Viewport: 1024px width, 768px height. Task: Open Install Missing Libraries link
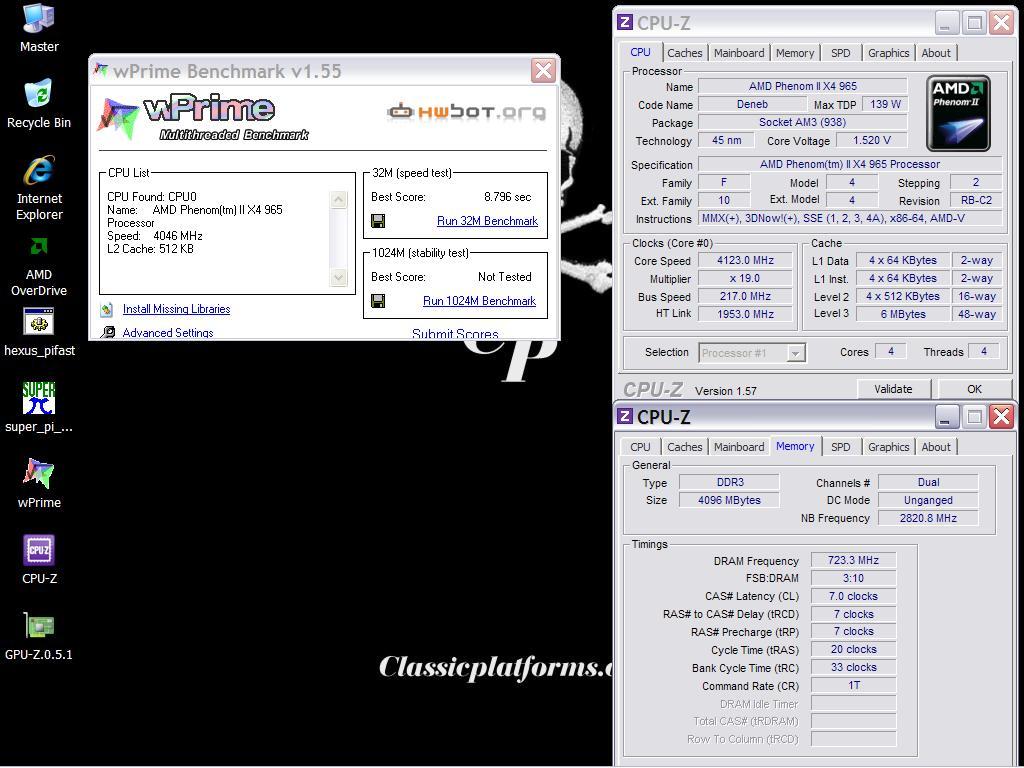[x=176, y=309]
